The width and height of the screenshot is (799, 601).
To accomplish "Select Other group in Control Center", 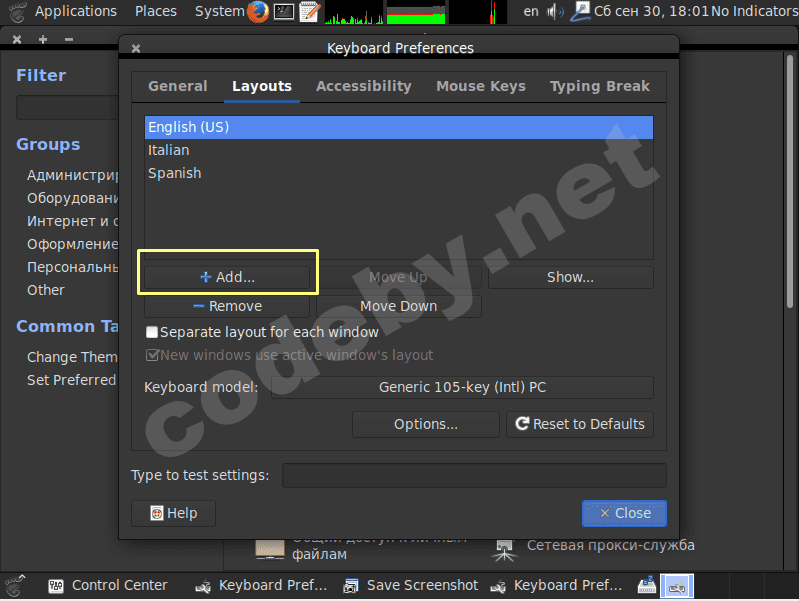I will 46,290.
